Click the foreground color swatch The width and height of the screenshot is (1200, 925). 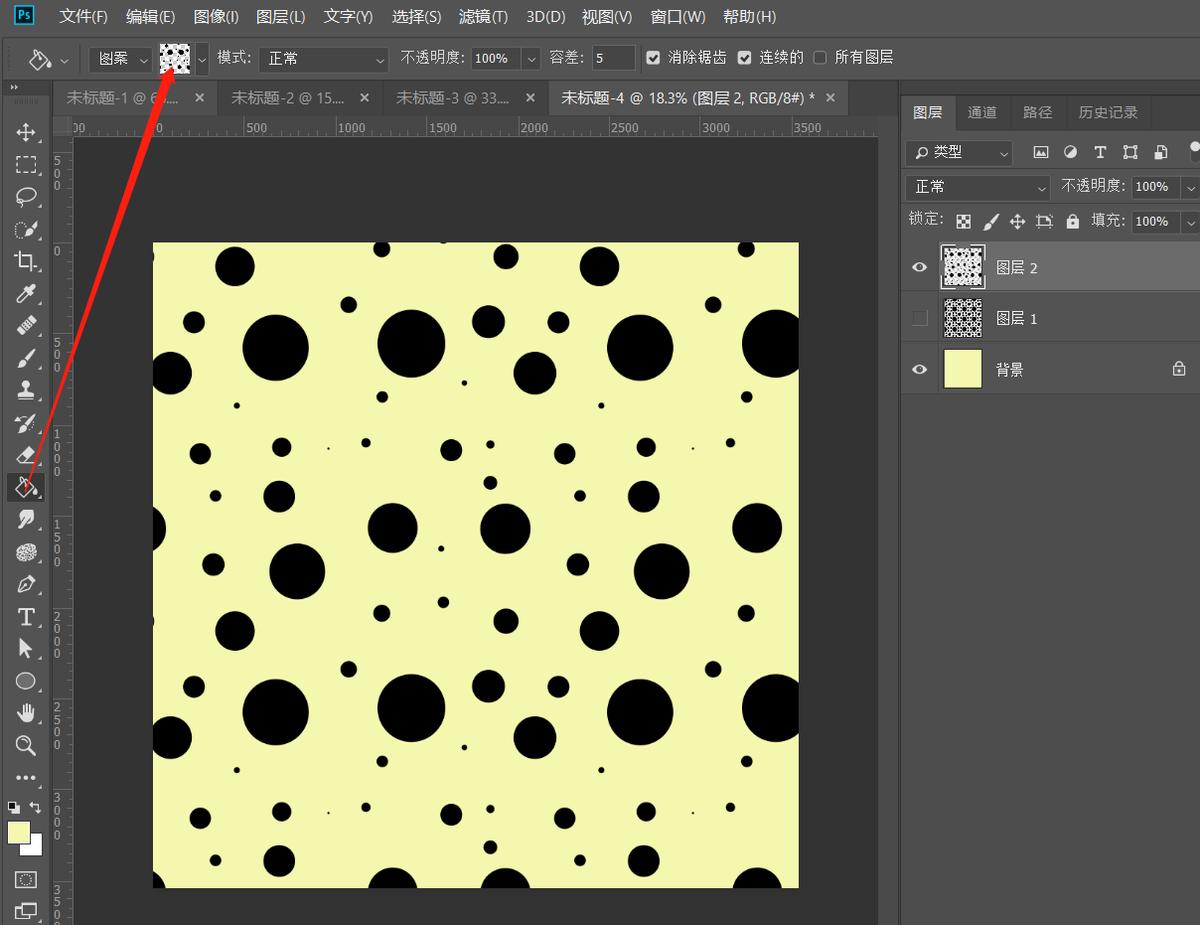[x=18, y=832]
